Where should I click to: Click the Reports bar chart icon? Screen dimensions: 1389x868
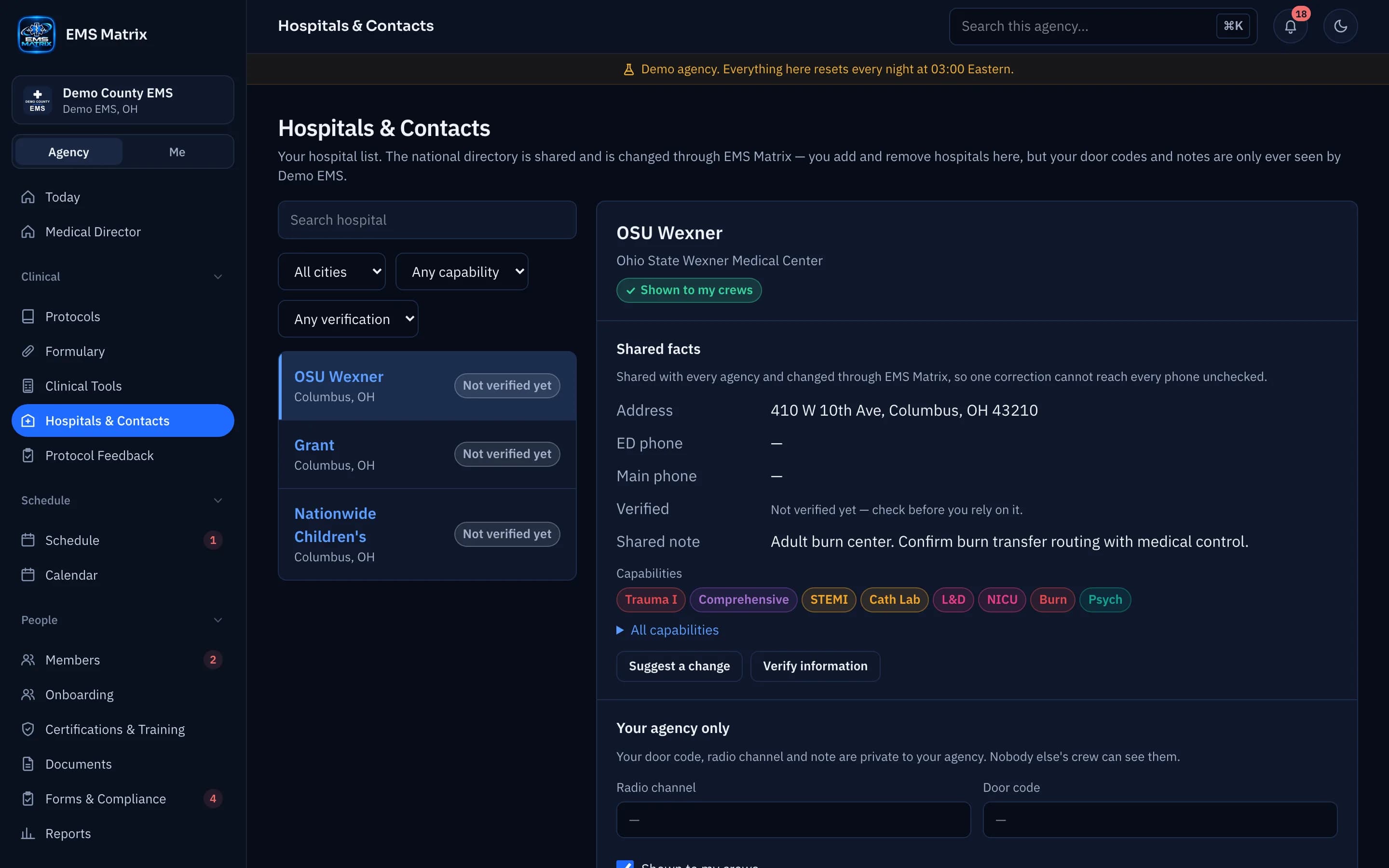[28, 834]
